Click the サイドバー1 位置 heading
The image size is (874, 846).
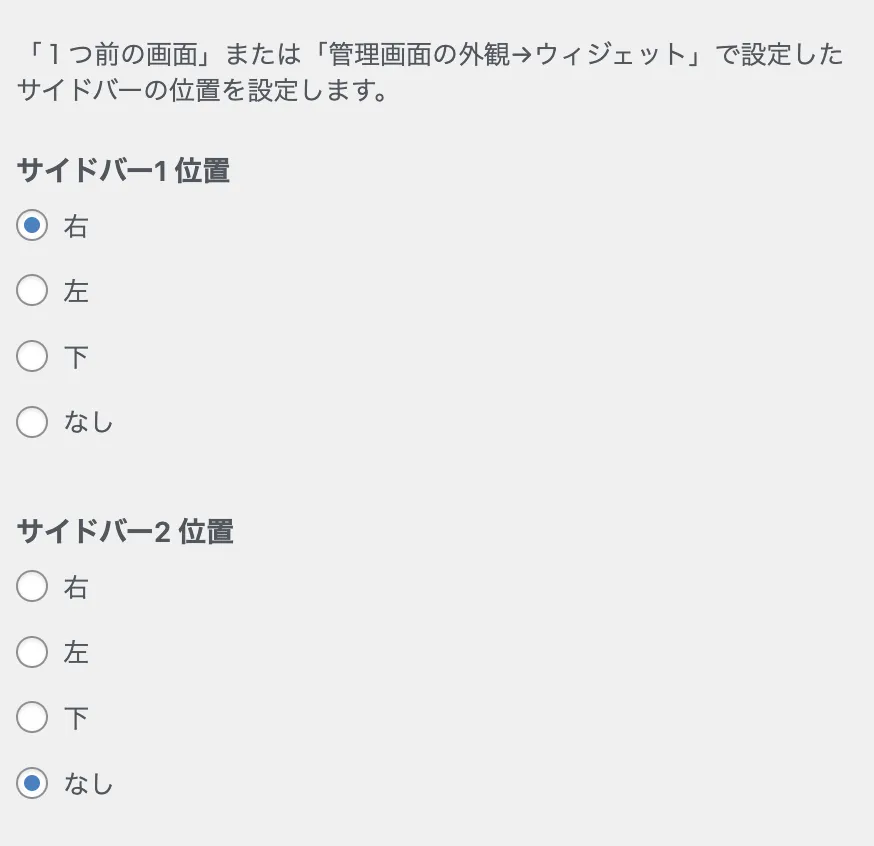124,171
